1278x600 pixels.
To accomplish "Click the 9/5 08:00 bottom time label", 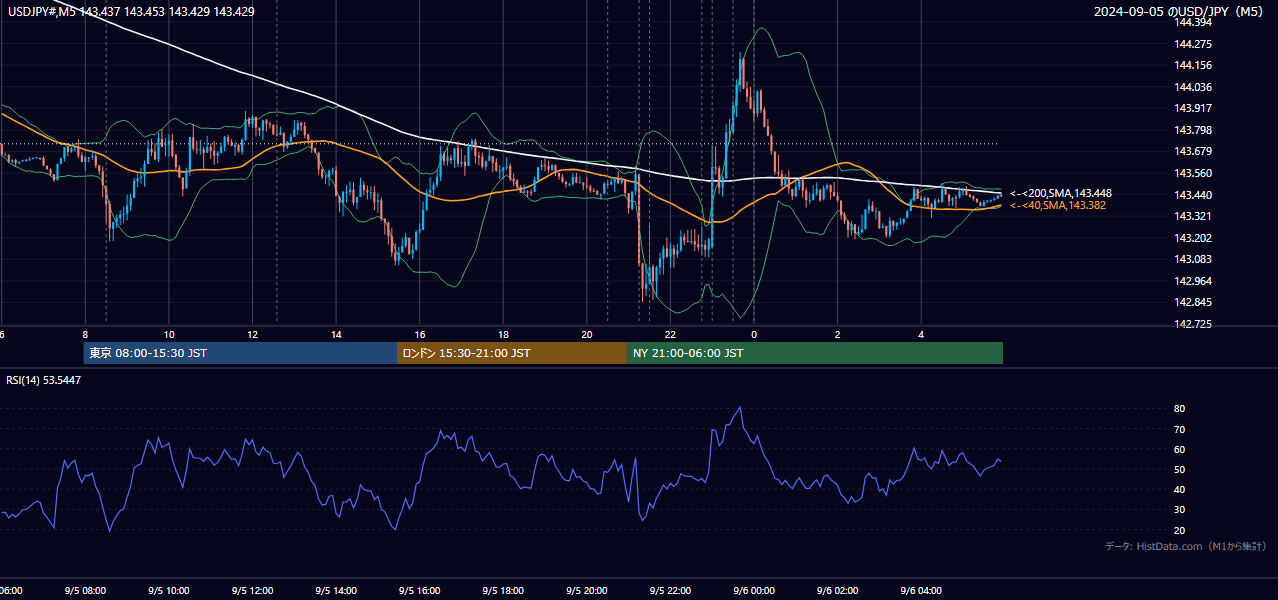I will point(84,590).
